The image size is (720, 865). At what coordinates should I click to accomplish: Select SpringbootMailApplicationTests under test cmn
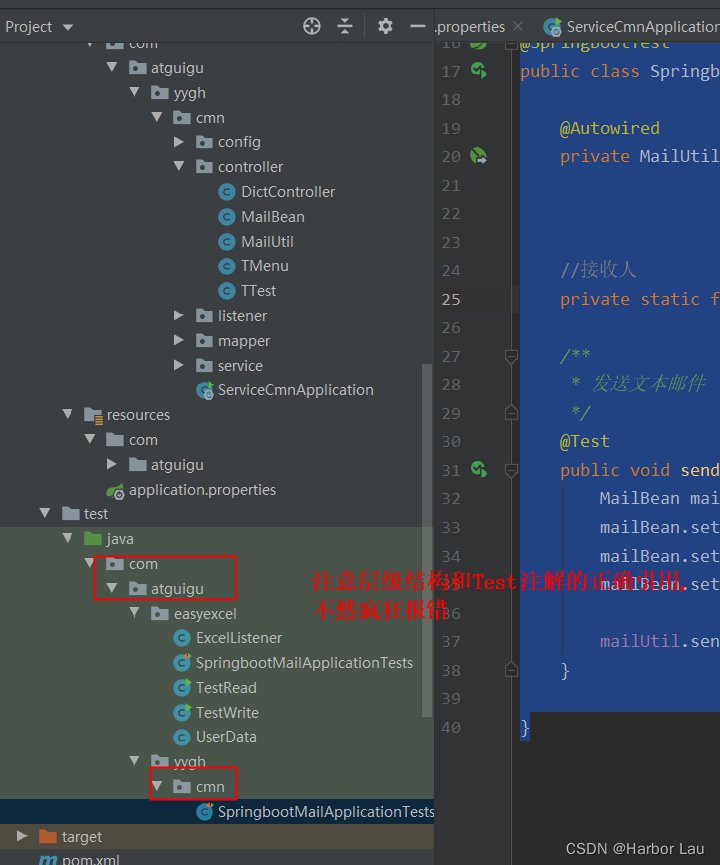pyautogui.click(x=326, y=812)
